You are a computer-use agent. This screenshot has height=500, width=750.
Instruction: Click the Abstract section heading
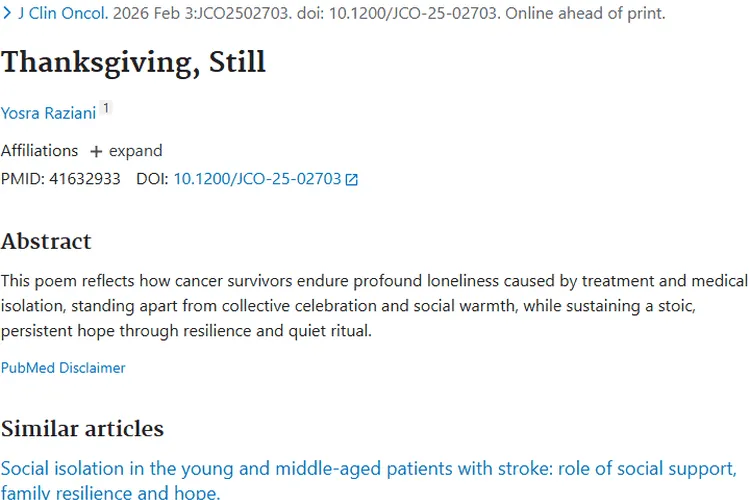(46, 241)
